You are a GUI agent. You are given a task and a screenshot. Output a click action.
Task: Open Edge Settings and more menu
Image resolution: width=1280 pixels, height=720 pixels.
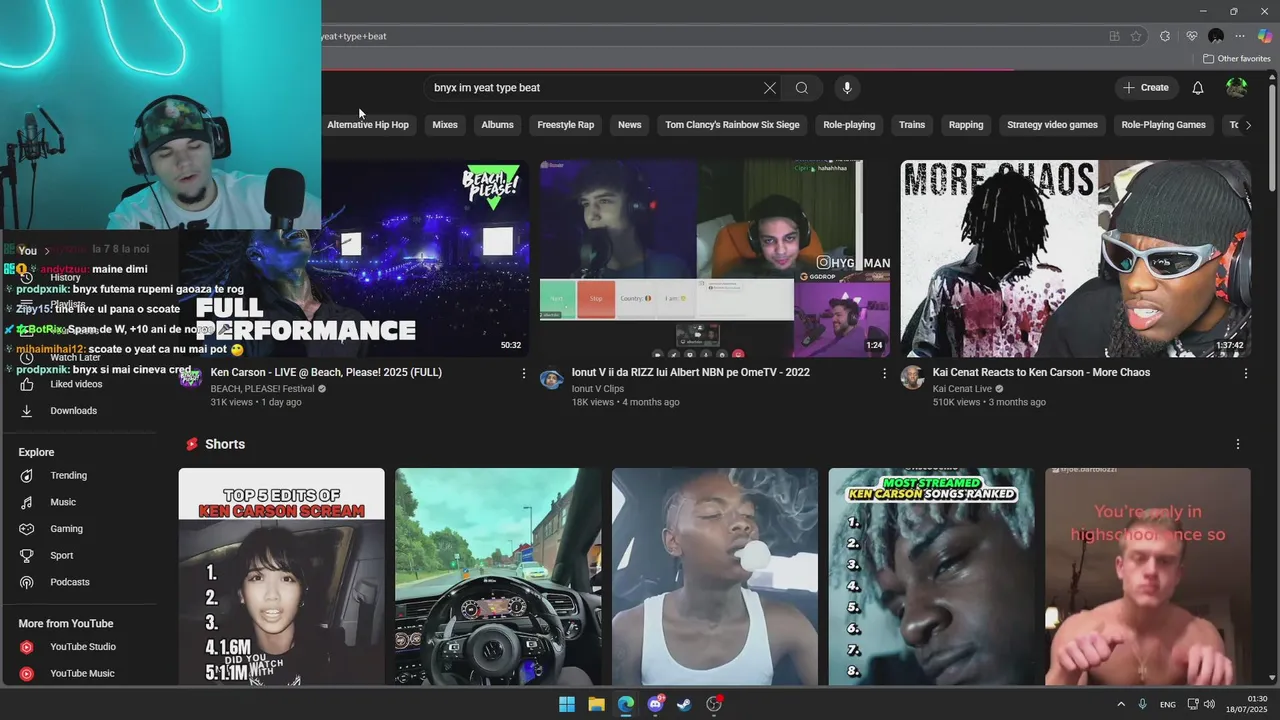(1240, 36)
